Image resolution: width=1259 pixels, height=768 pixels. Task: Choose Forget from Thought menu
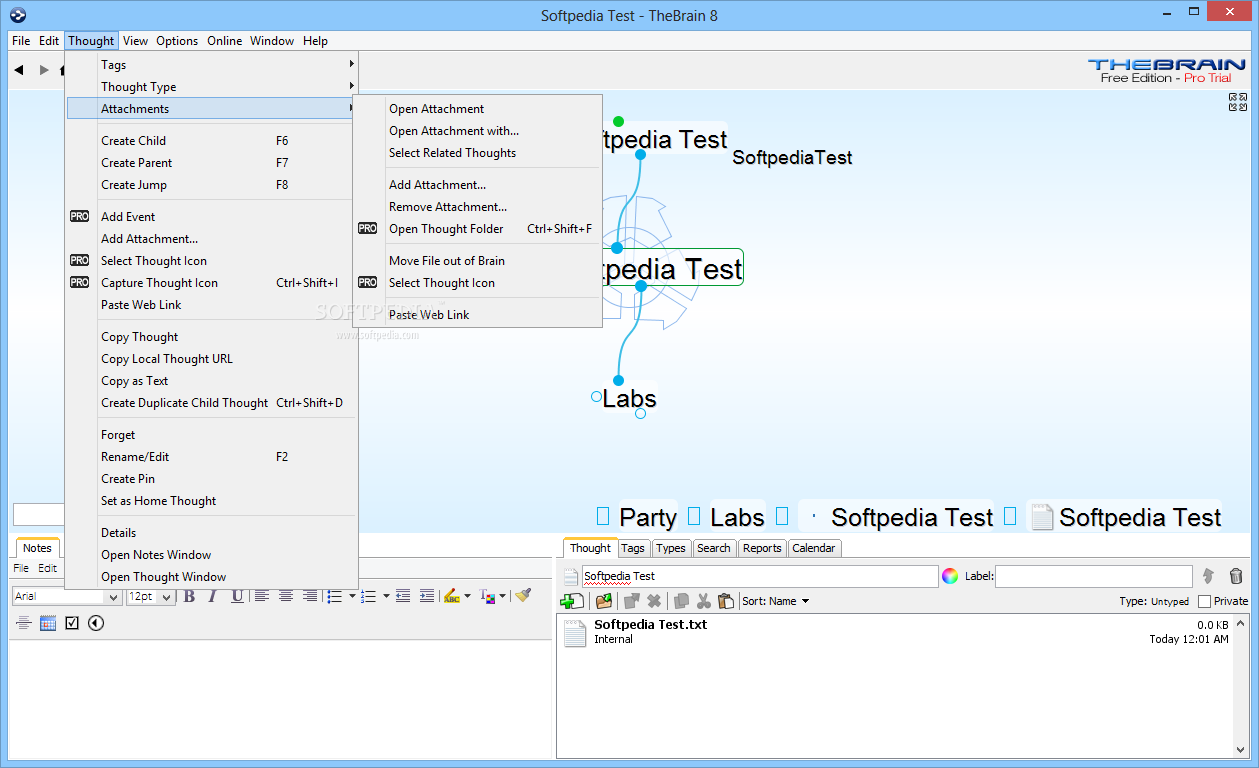(212, 435)
